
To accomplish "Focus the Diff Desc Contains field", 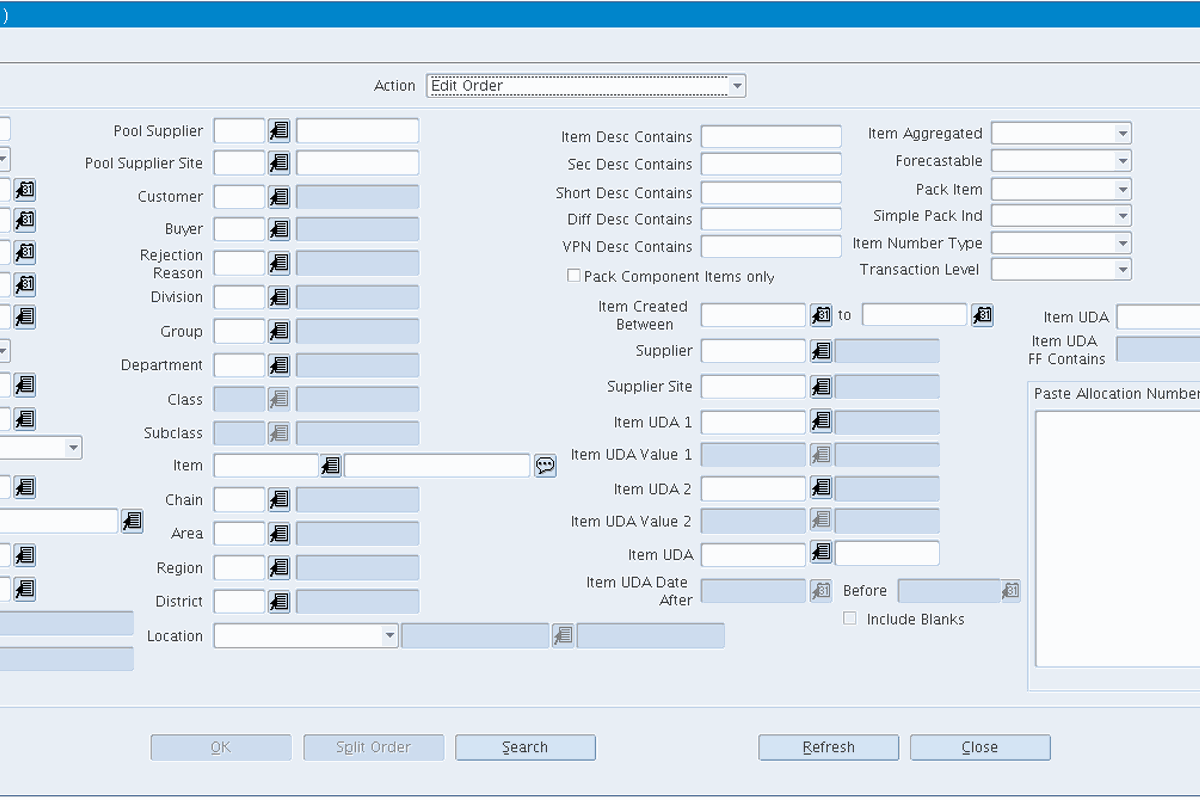I will click(x=771, y=219).
